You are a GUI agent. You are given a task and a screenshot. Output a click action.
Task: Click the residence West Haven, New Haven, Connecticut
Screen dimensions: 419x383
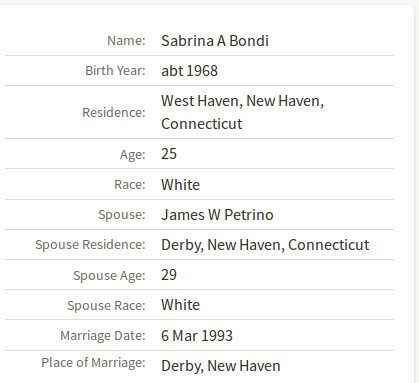(x=242, y=112)
